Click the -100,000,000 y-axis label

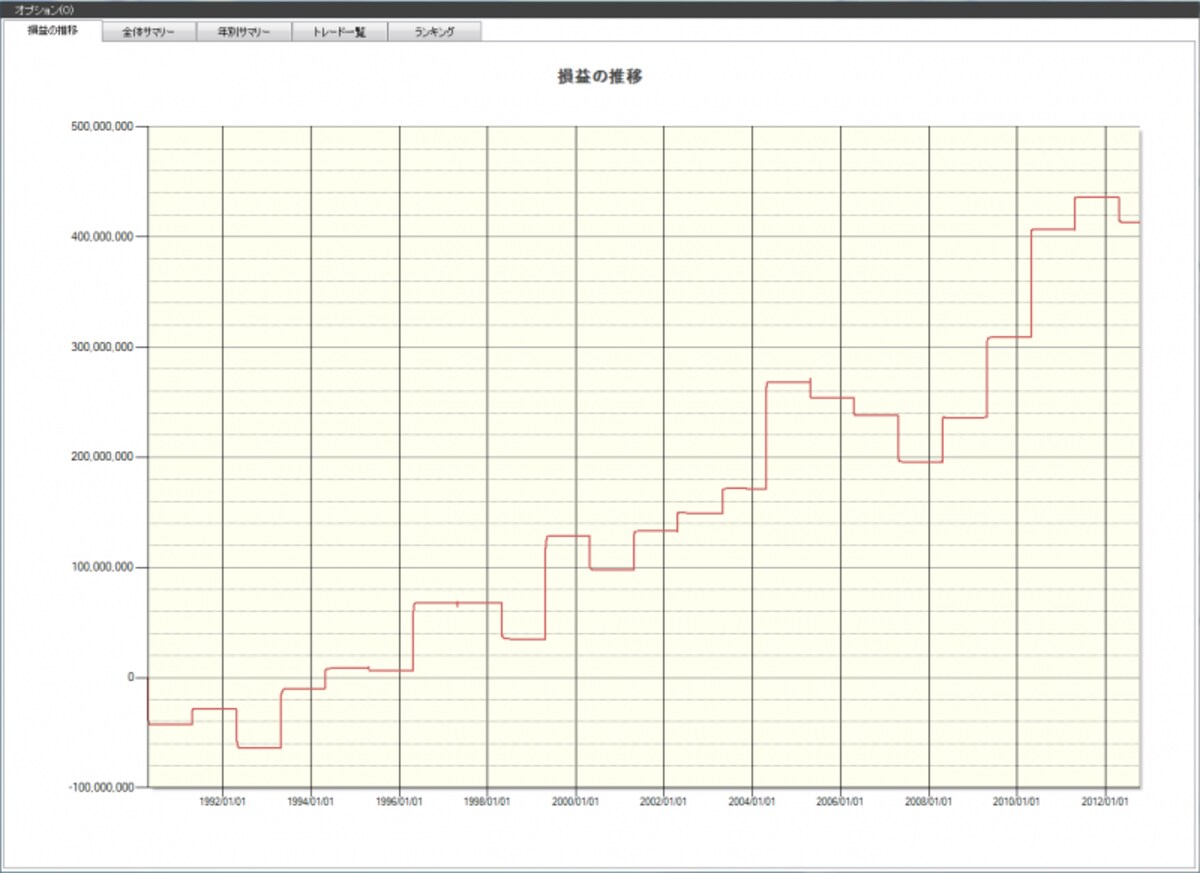100,787
